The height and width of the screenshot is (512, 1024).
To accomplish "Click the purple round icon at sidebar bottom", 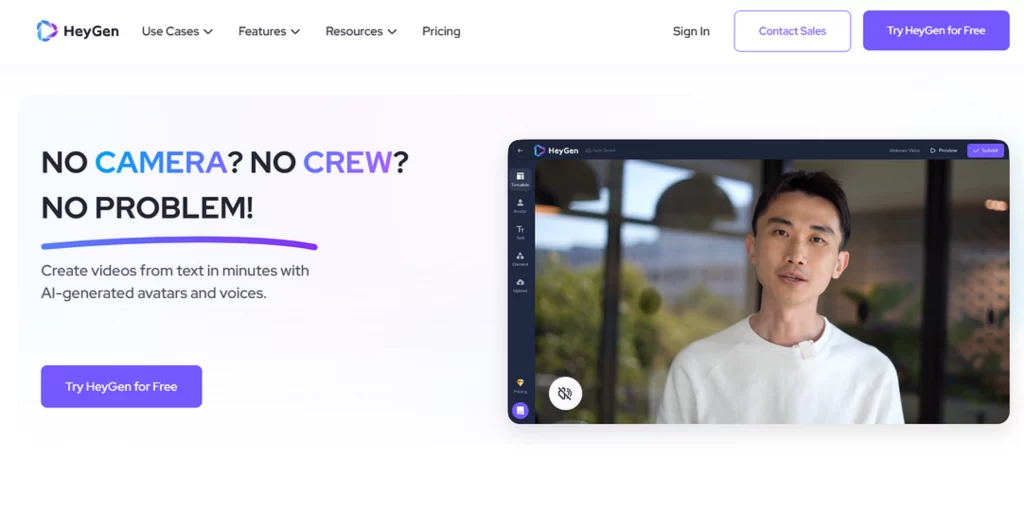I will coord(520,410).
